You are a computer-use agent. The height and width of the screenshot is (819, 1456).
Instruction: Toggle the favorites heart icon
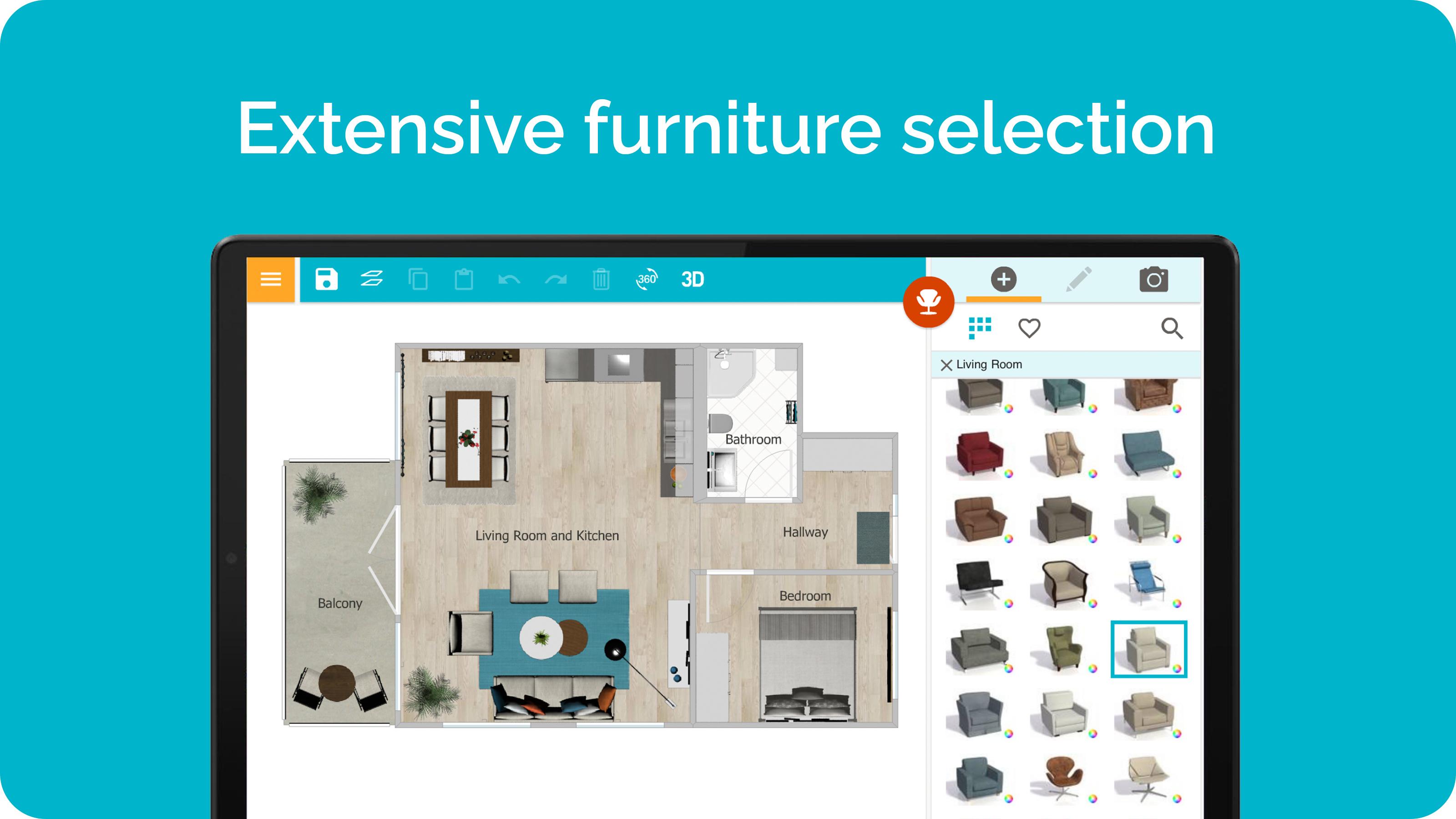point(1029,328)
